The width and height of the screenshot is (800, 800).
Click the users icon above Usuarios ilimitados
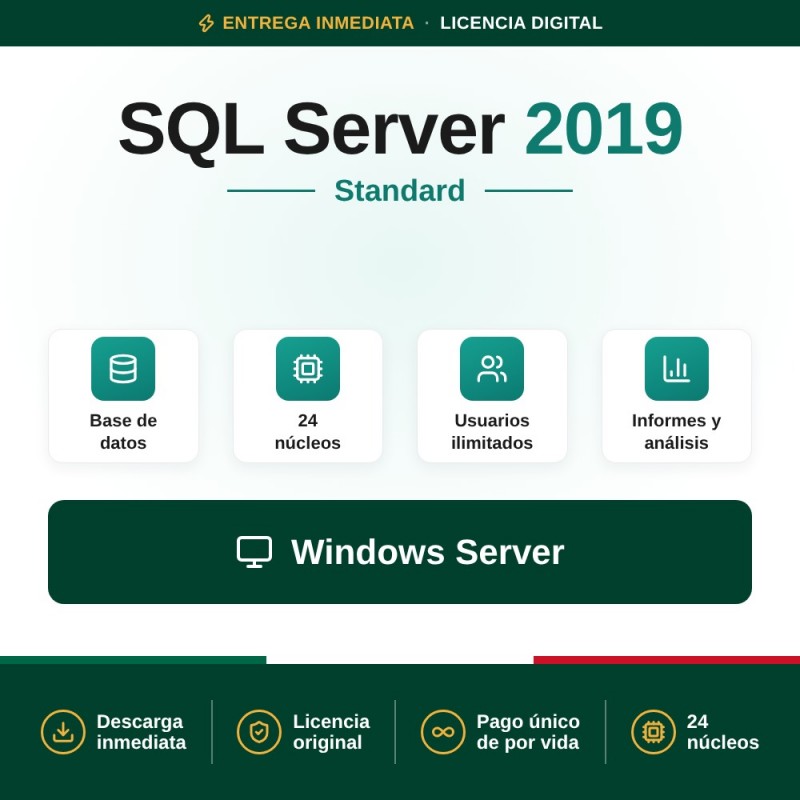tap(492, 369)
